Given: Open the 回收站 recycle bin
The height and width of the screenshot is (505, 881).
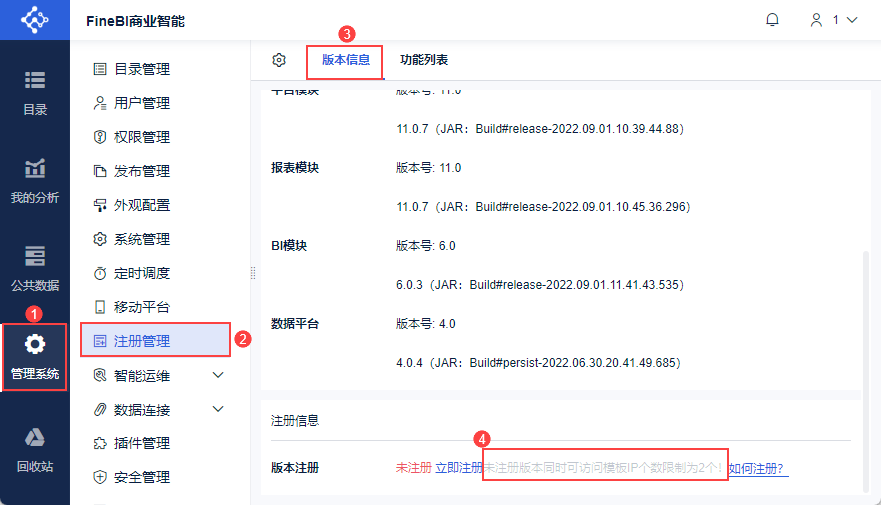Looking at the screenshot, I should [35, 450].
